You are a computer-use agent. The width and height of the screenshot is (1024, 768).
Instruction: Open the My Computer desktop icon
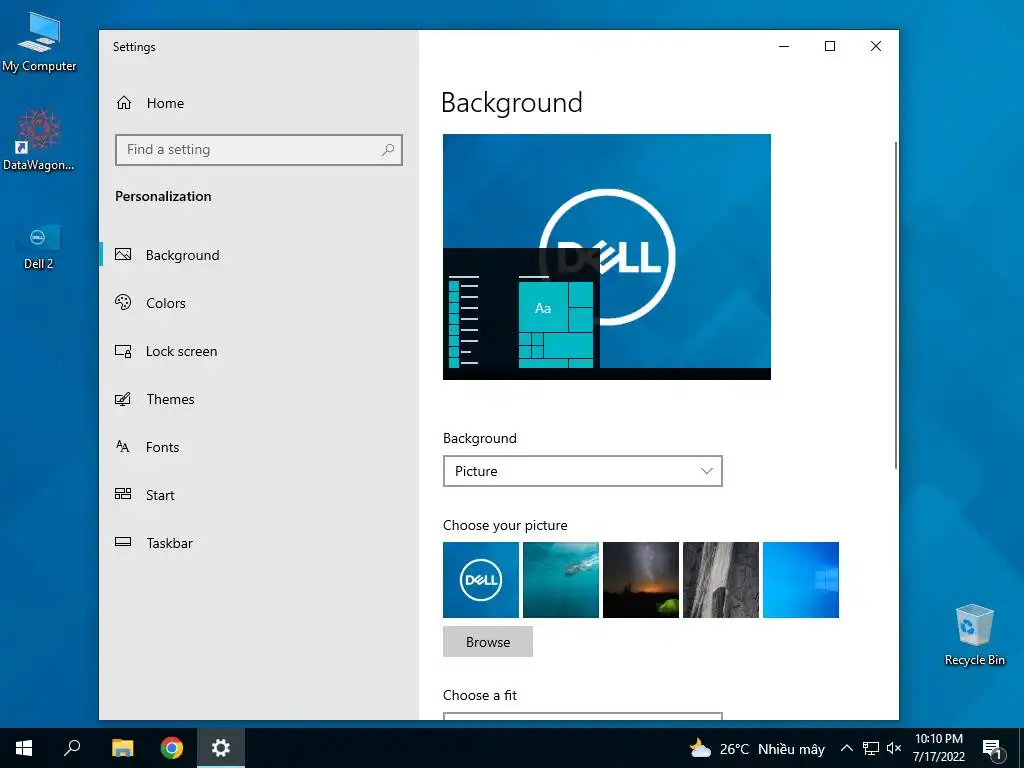click(x=39, y=40)
